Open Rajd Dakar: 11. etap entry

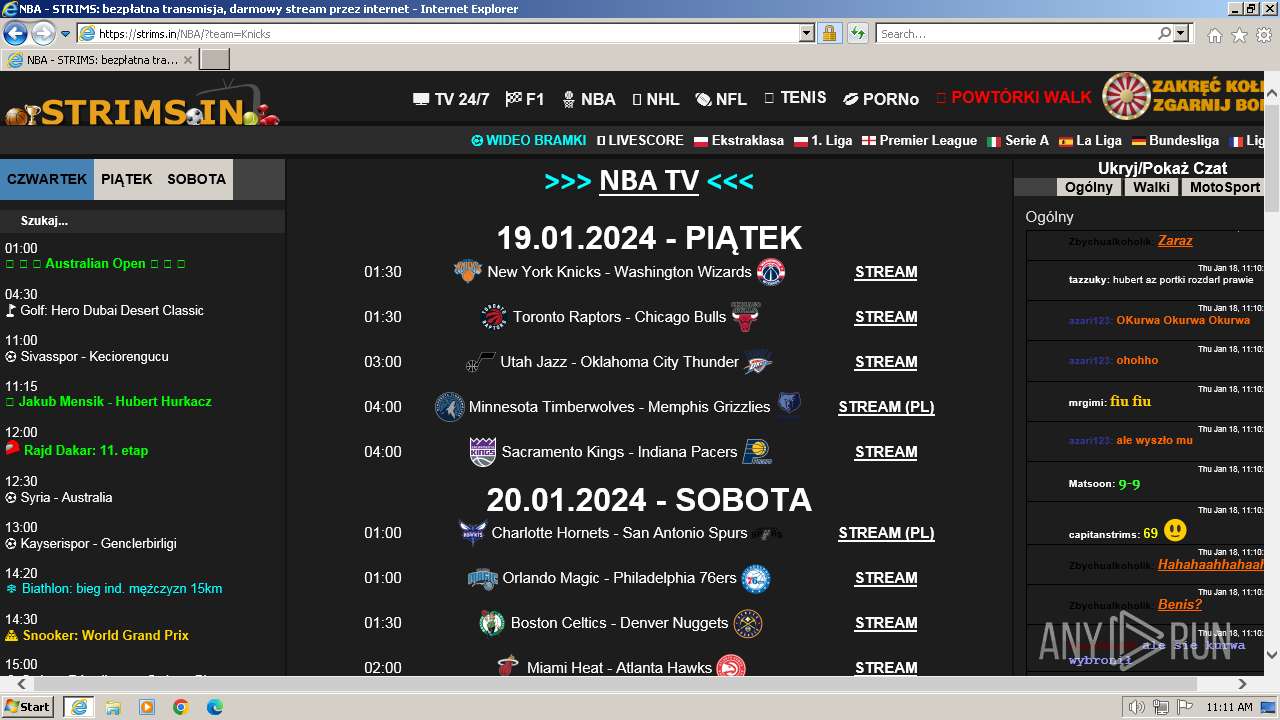click(77, 450)
